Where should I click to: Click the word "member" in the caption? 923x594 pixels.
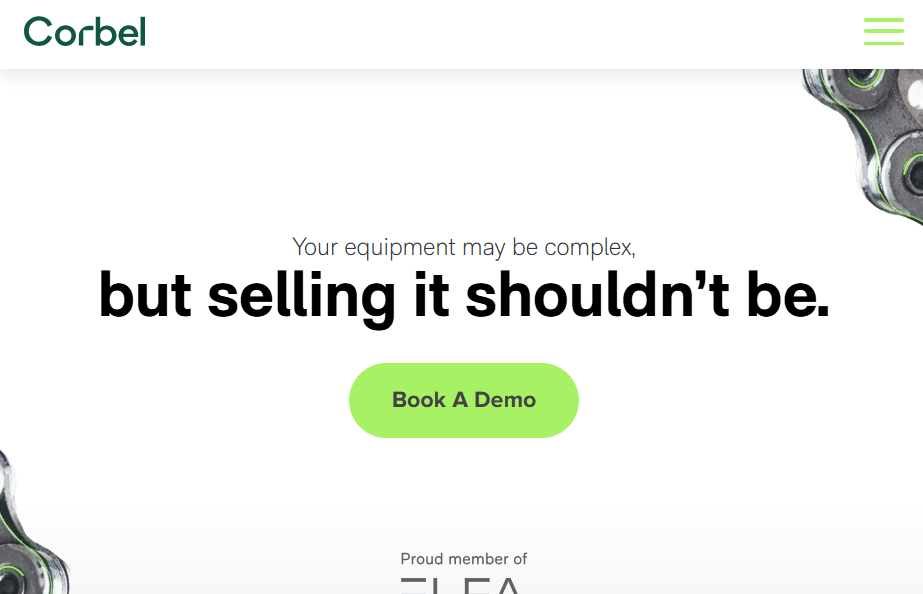click(477, 559)
